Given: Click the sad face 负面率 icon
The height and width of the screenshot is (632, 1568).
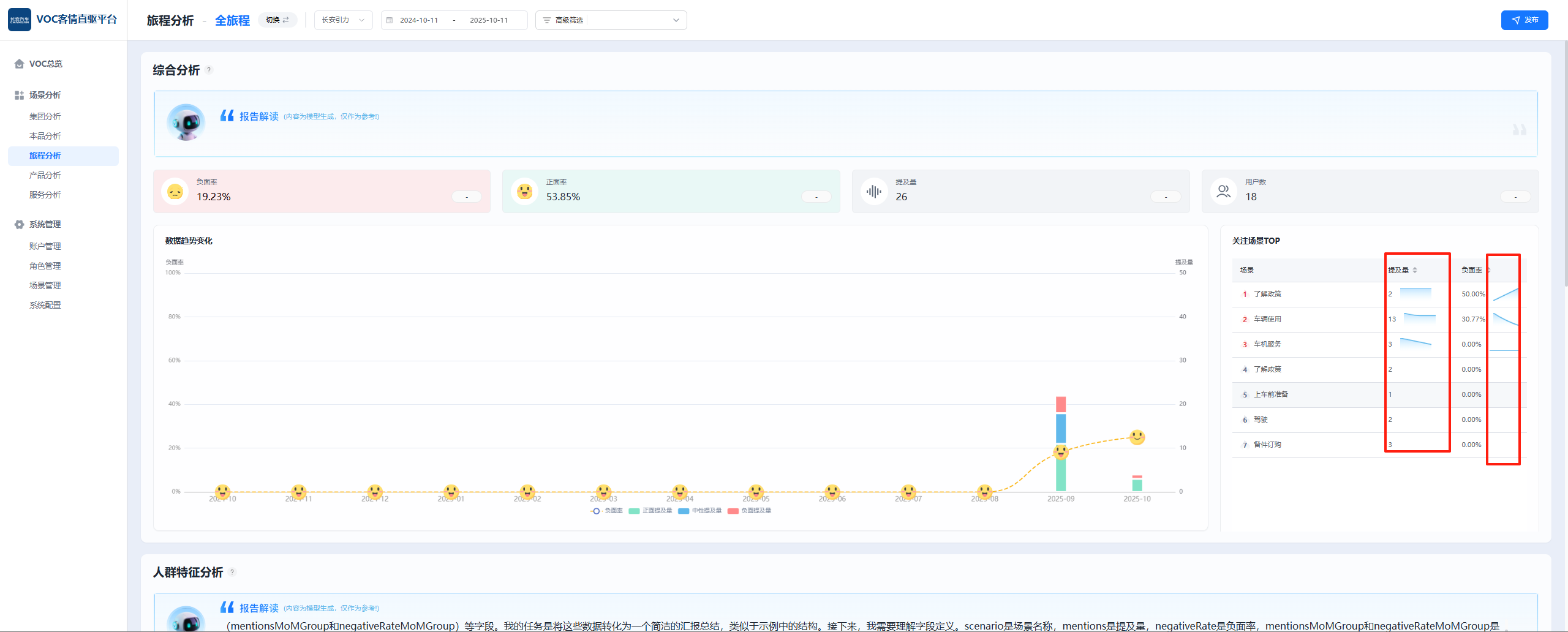Looking at the screenshot, I should (175, 192).
